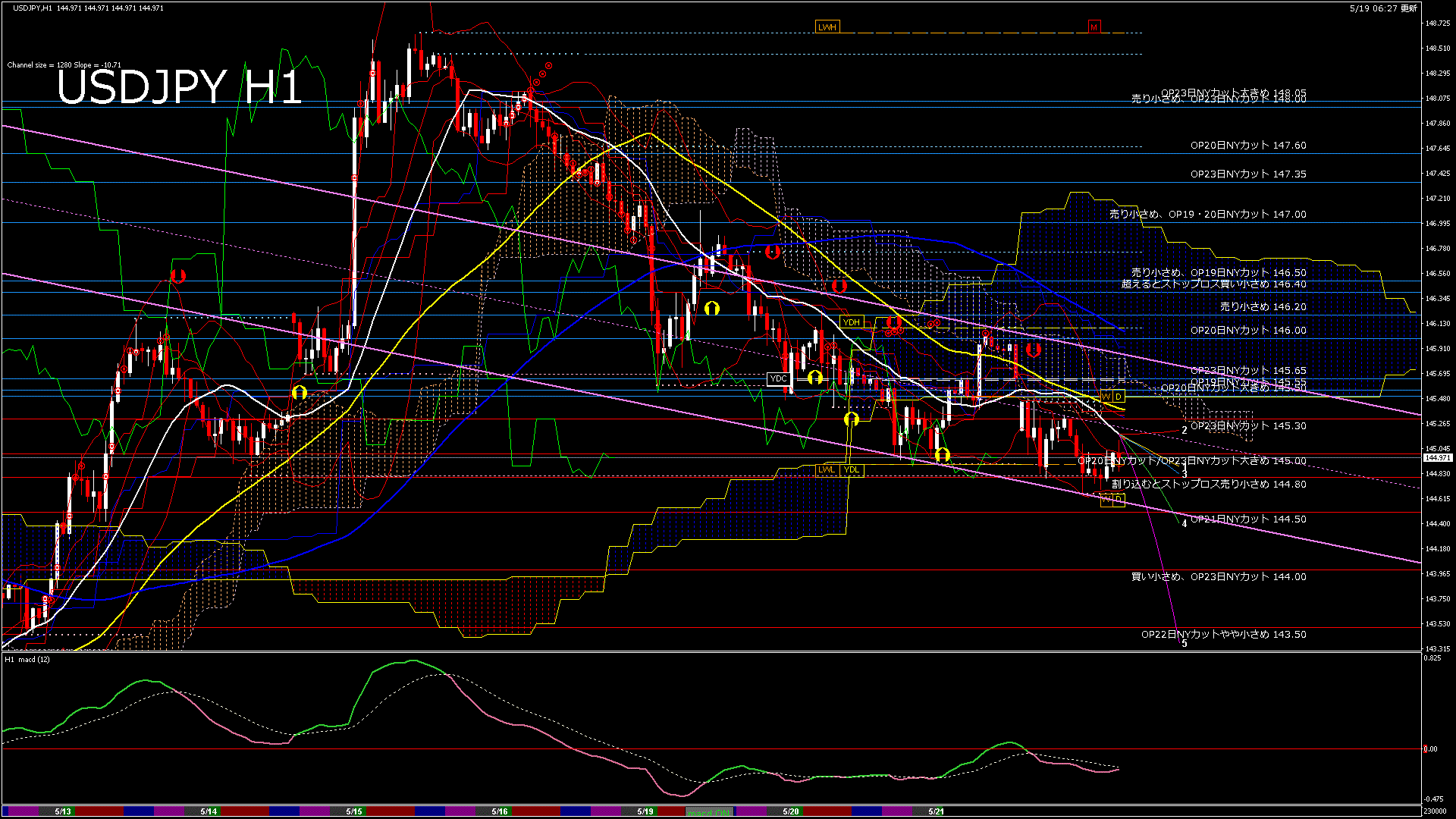Click the red down-arrow signal near 5/13
This screenshot has height=819, width=1456.
(x=177, y=275)
